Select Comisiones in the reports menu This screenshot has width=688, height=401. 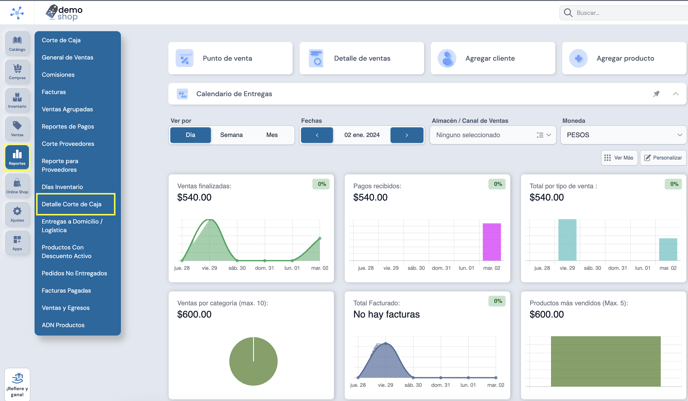click(58, 75)
